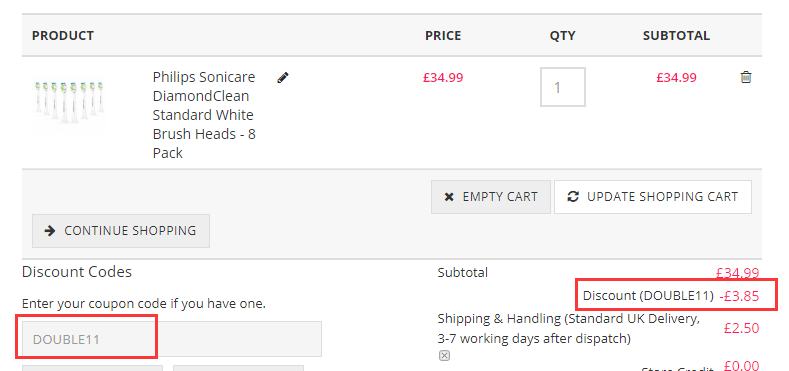Click the quantity input box
The height and width of the screenshot is (371, 789).
point(563,87)
